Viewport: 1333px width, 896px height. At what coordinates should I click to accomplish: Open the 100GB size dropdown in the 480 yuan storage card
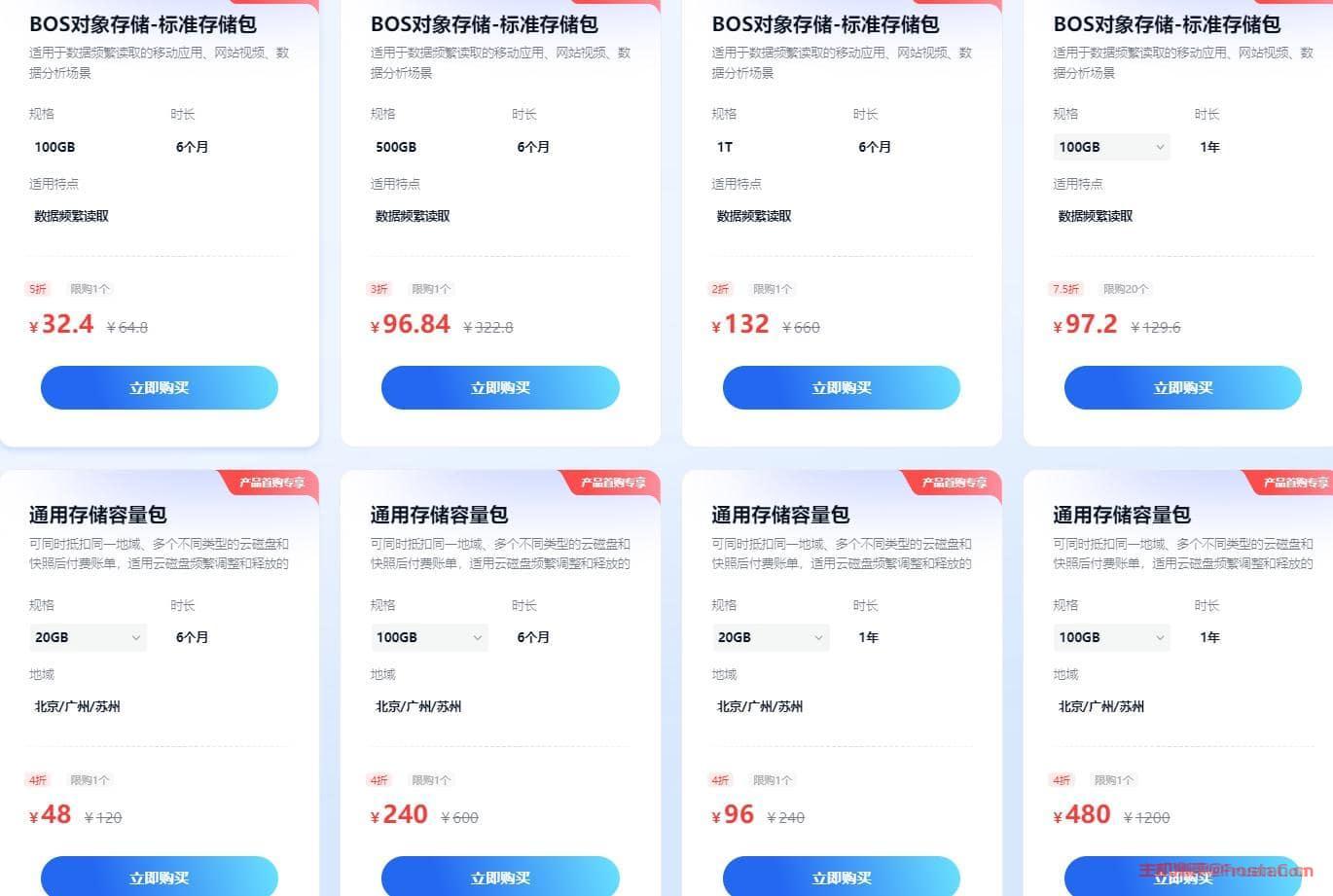(1111, 637)
